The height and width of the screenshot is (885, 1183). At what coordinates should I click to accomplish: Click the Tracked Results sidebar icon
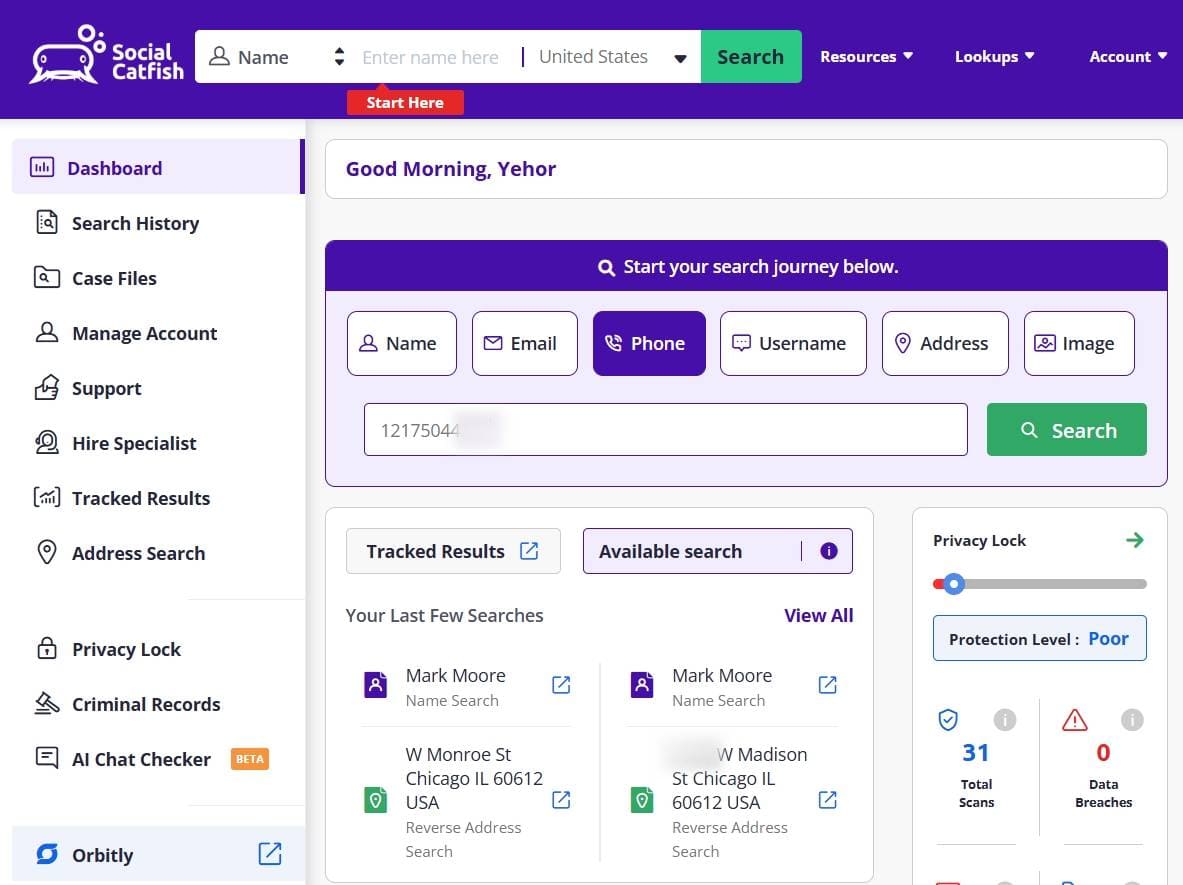click(47, 498)
